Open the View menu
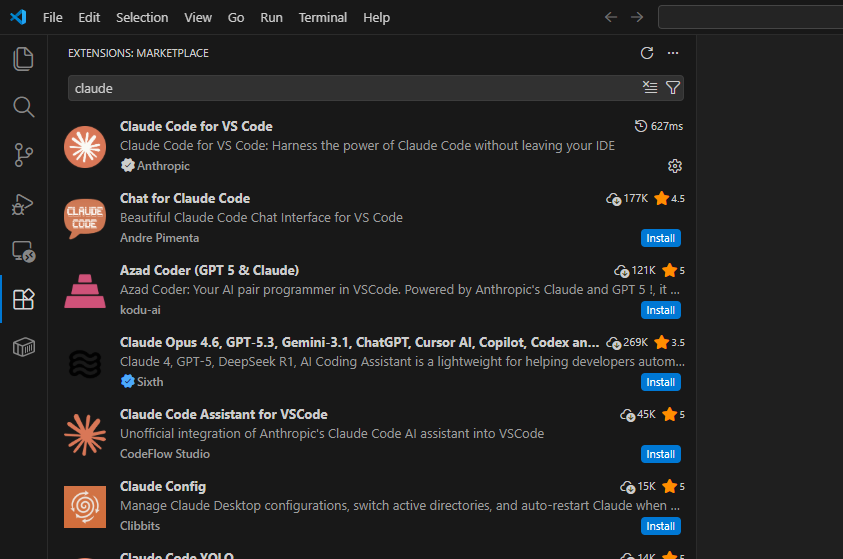This screenshot has height=559, width=843. tap(198, 18)
